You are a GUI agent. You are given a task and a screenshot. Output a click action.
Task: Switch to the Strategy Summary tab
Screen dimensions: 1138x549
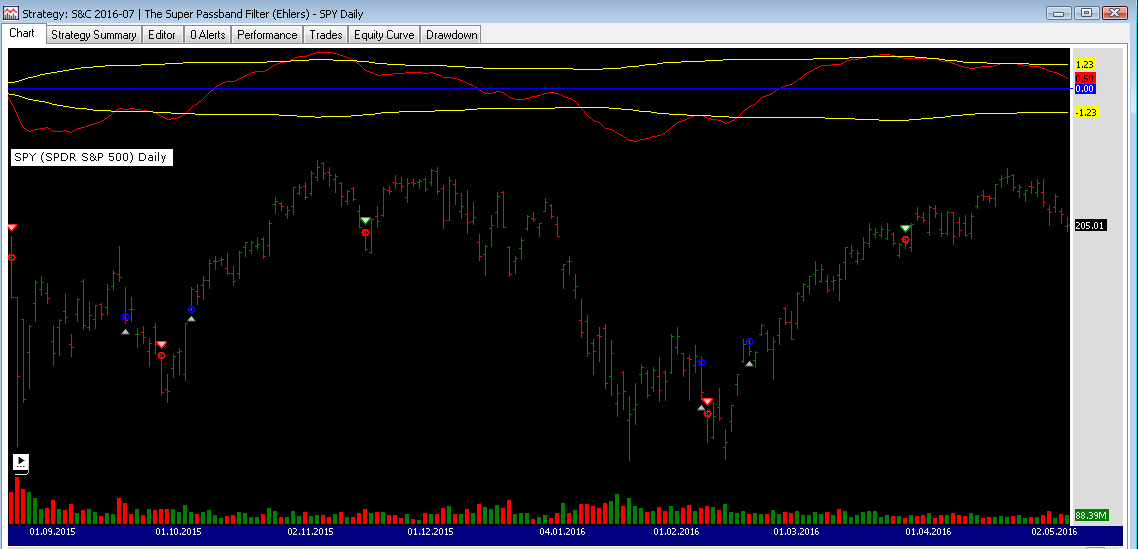(93, 35)
